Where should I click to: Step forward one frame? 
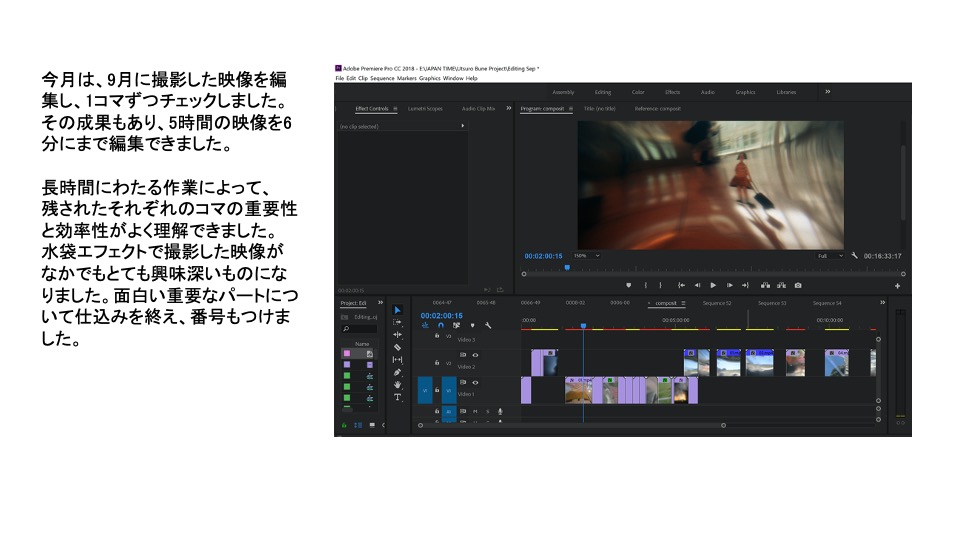(x=730, y=285)
